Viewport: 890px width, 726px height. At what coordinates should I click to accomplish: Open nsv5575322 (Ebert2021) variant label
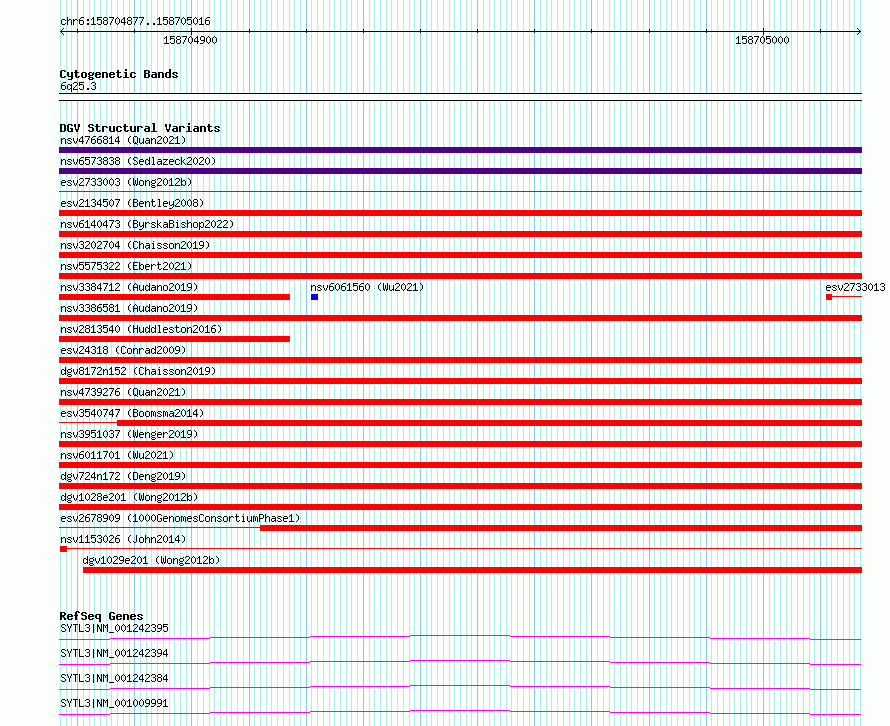pyautogui.click(x=126, y=266)
